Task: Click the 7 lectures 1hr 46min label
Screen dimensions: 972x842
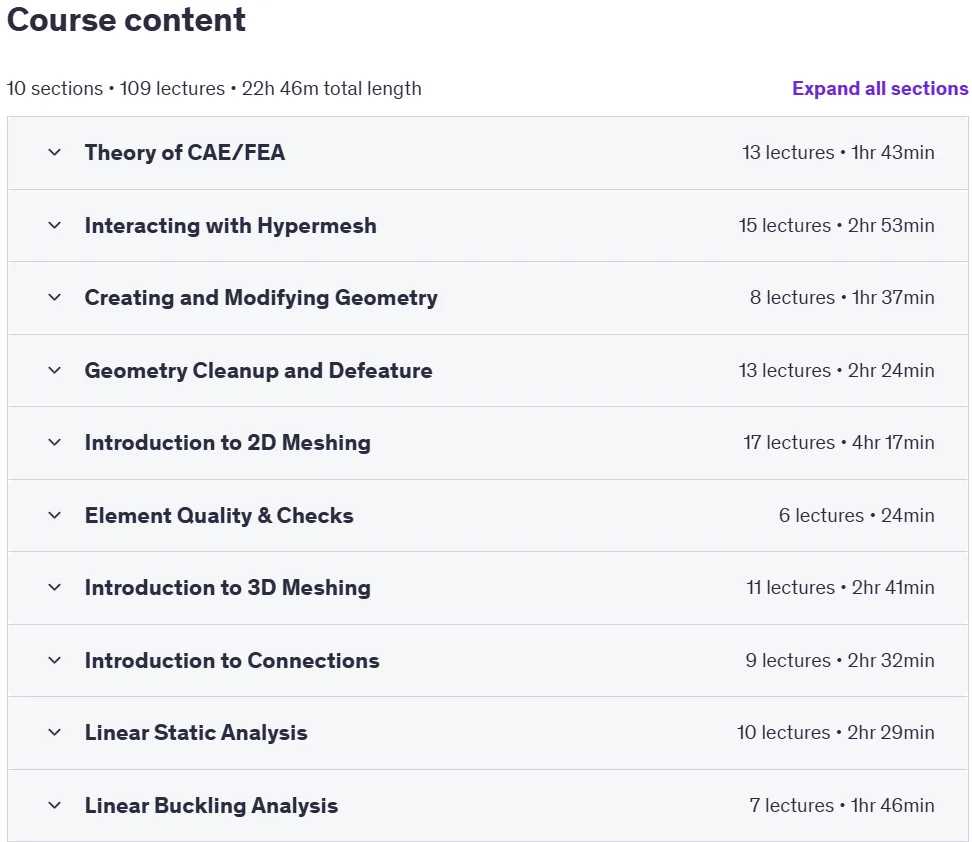Action: [x=842, y=806]
